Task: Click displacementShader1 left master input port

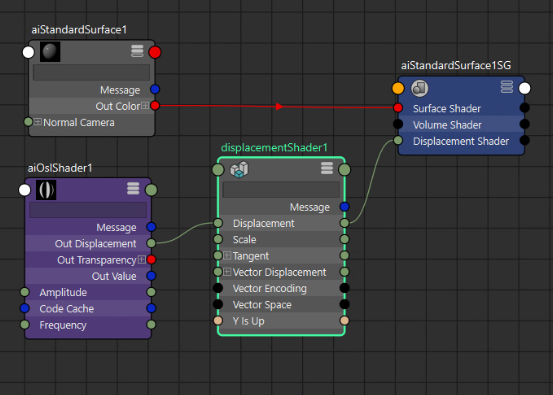Action: coord(218,170)
